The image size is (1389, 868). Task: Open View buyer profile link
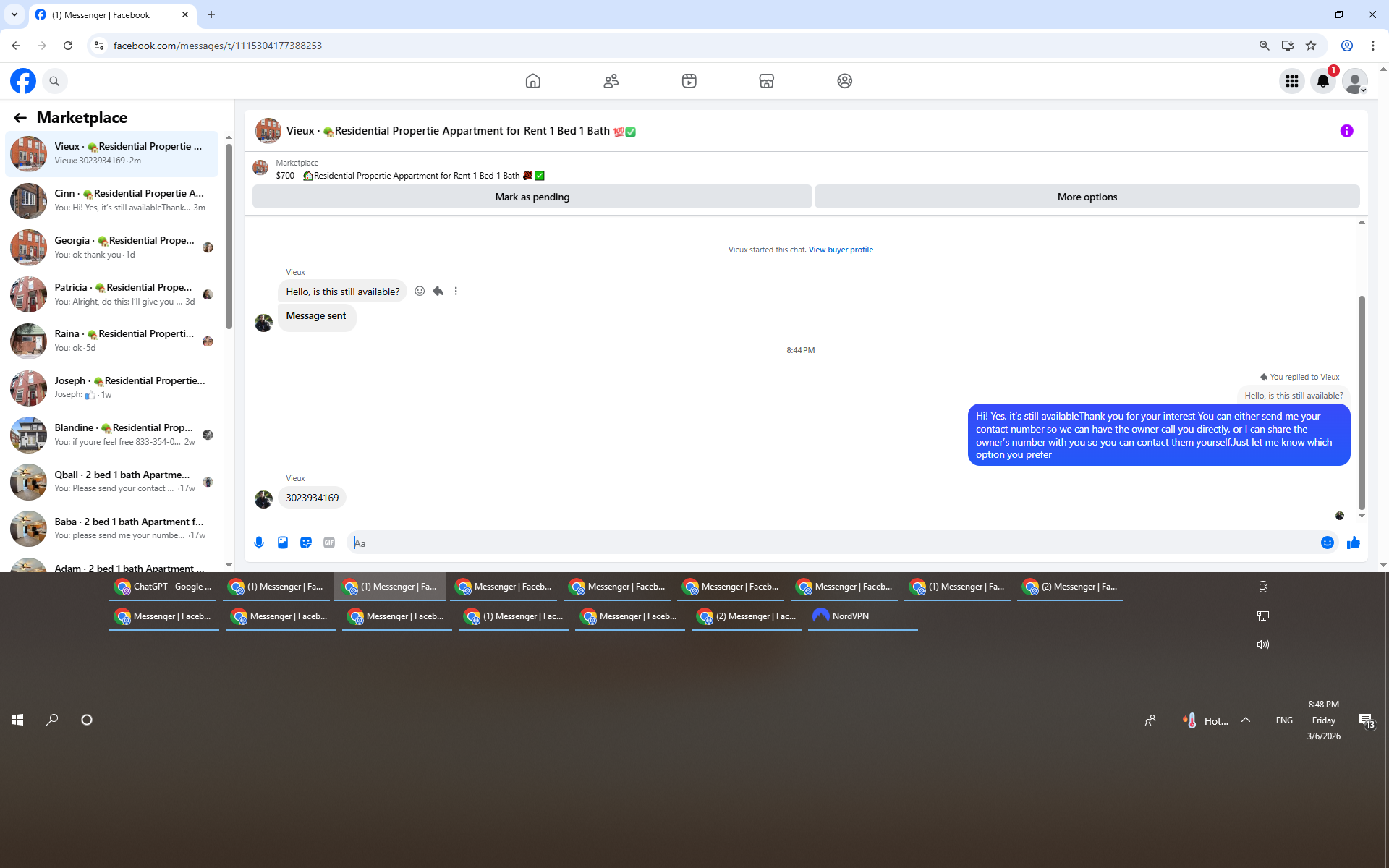click(x=841, y=250)
